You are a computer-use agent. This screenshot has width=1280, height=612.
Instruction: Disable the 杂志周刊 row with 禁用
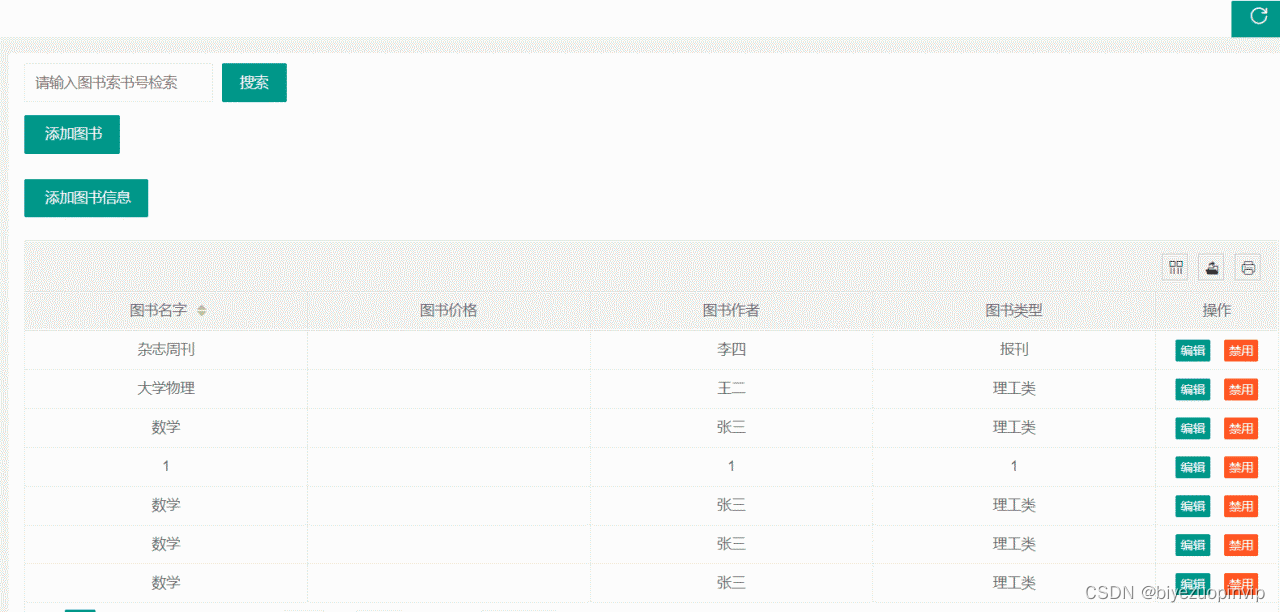(x=1241, y=350)
